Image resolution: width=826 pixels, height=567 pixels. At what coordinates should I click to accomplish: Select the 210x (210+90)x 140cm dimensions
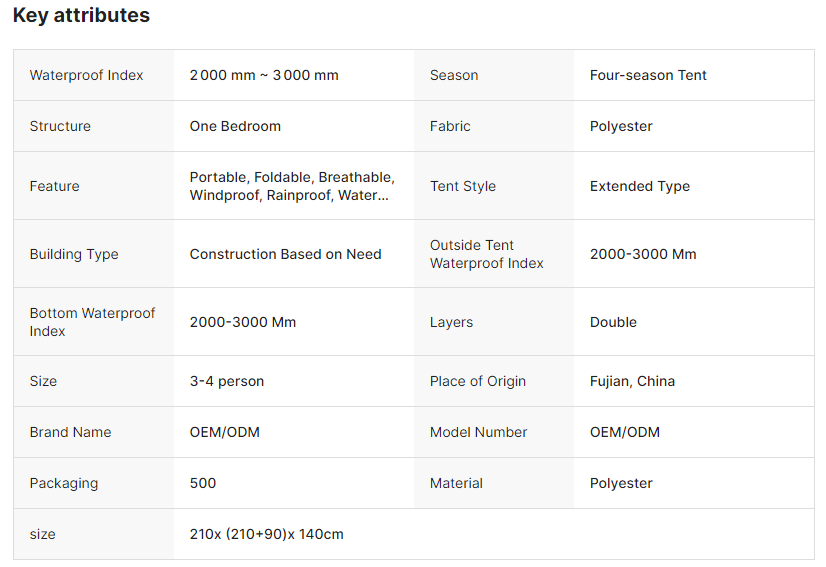[267, 534]
